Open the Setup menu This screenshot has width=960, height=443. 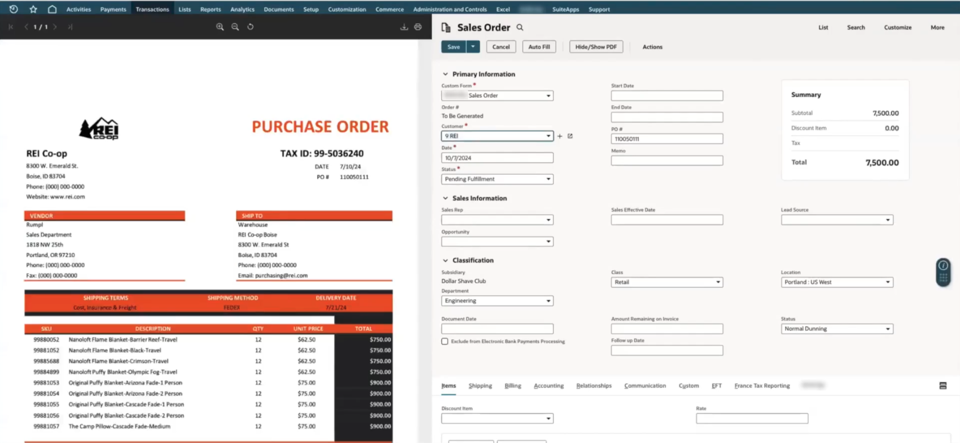point(310,9)
